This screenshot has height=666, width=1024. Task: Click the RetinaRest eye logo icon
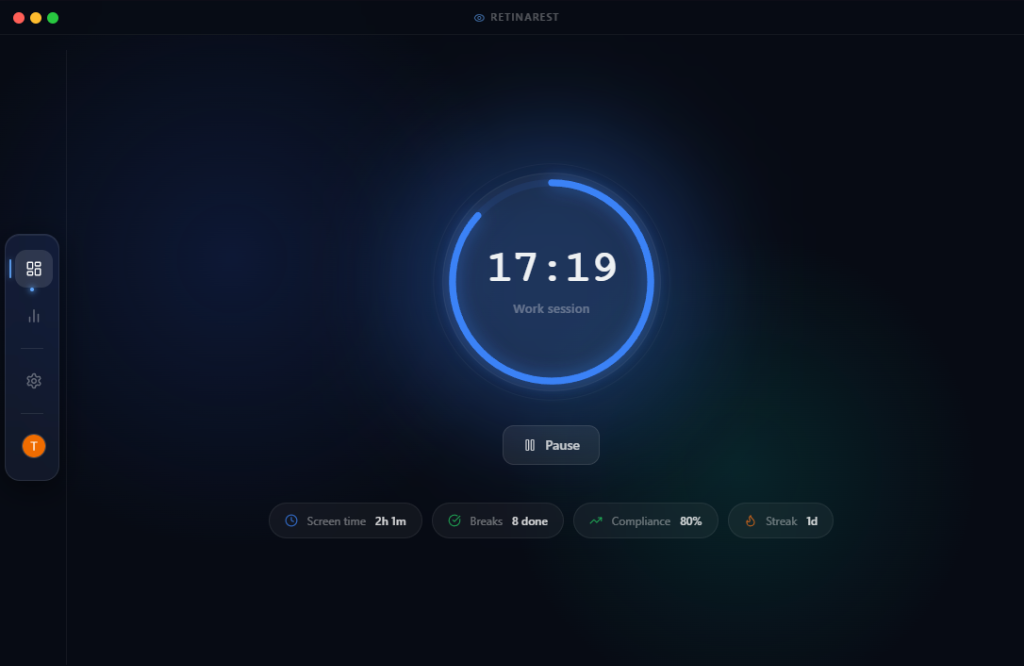pos(479,18)
